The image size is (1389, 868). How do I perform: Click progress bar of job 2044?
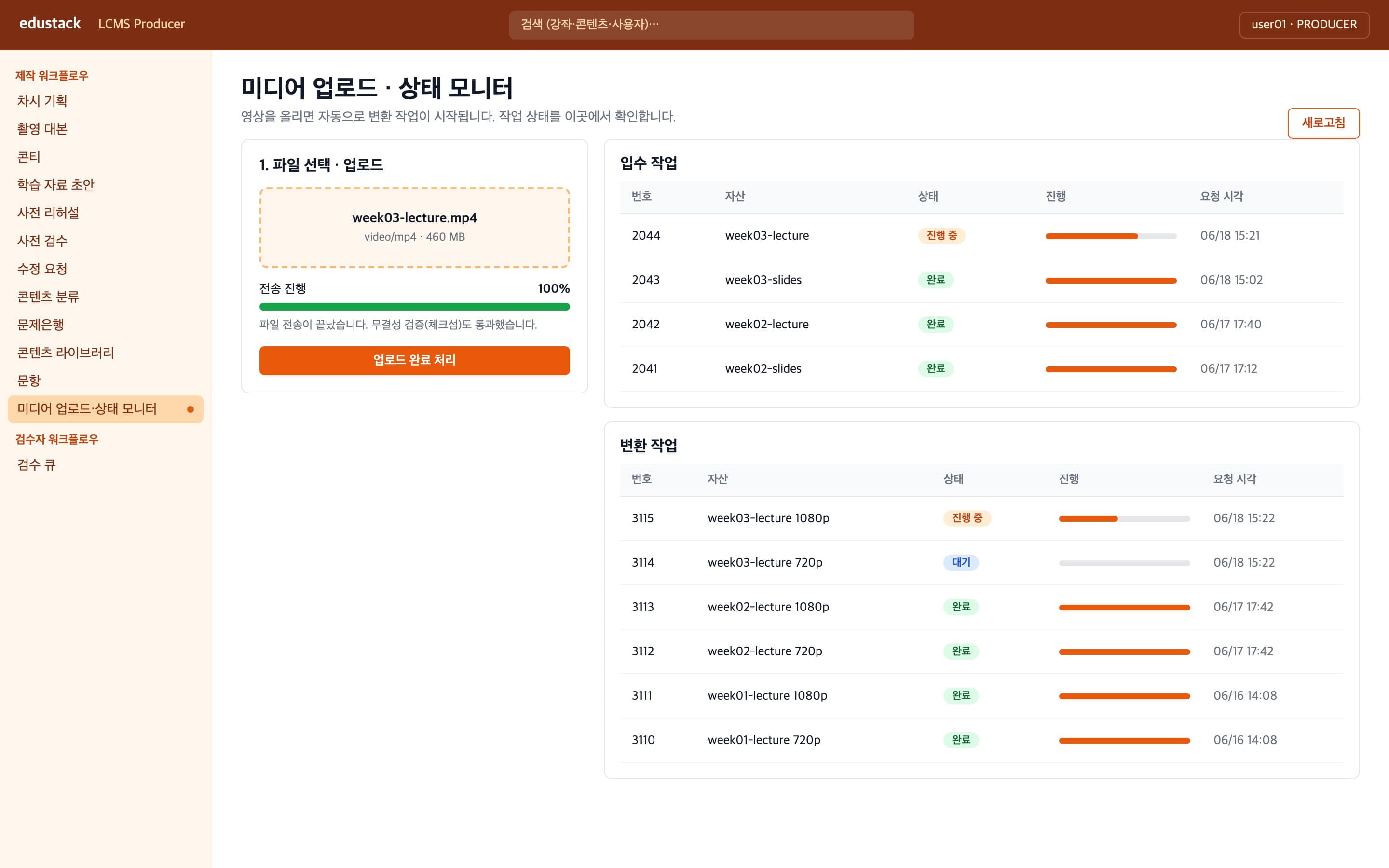(x=1111, y=236)
